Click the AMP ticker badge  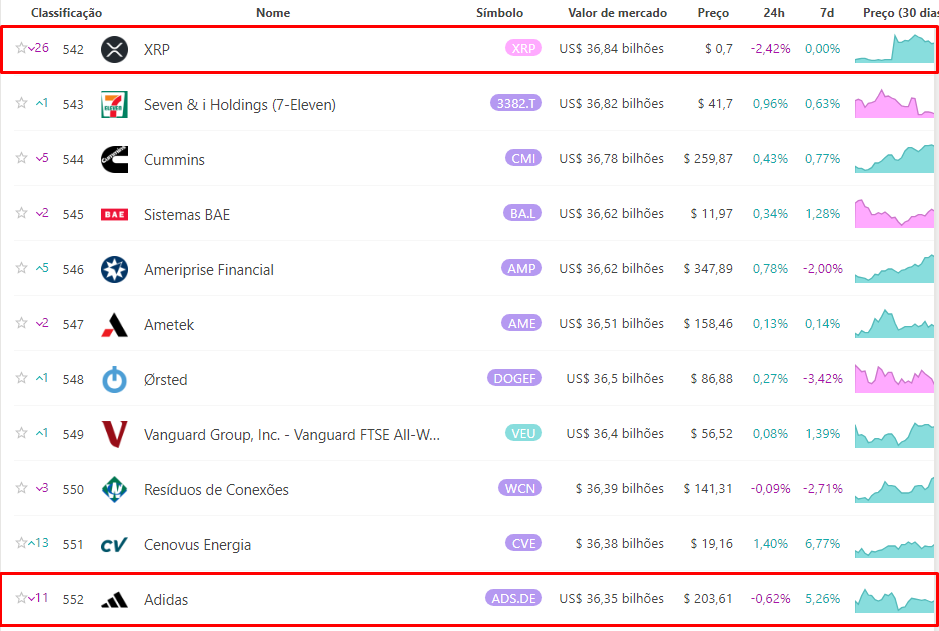click(x=522, y=268)
